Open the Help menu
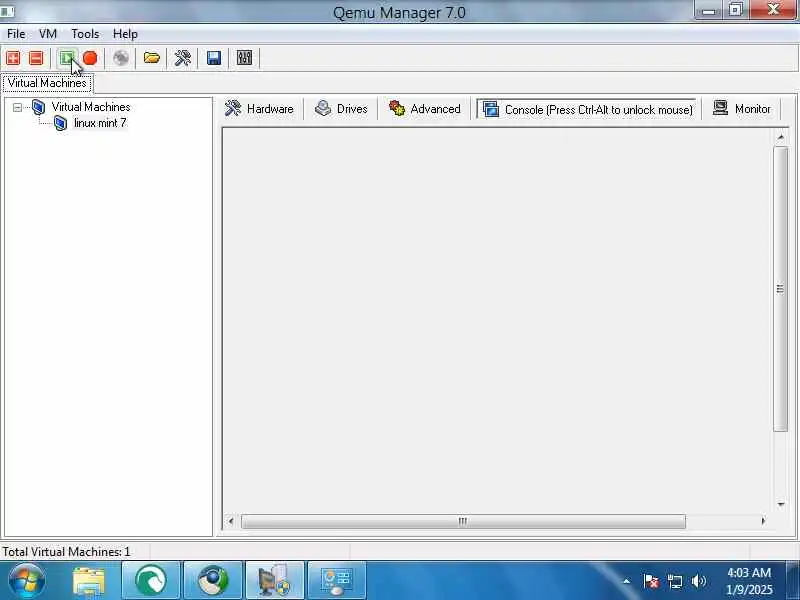800x600 pixels. pos(125,34)
